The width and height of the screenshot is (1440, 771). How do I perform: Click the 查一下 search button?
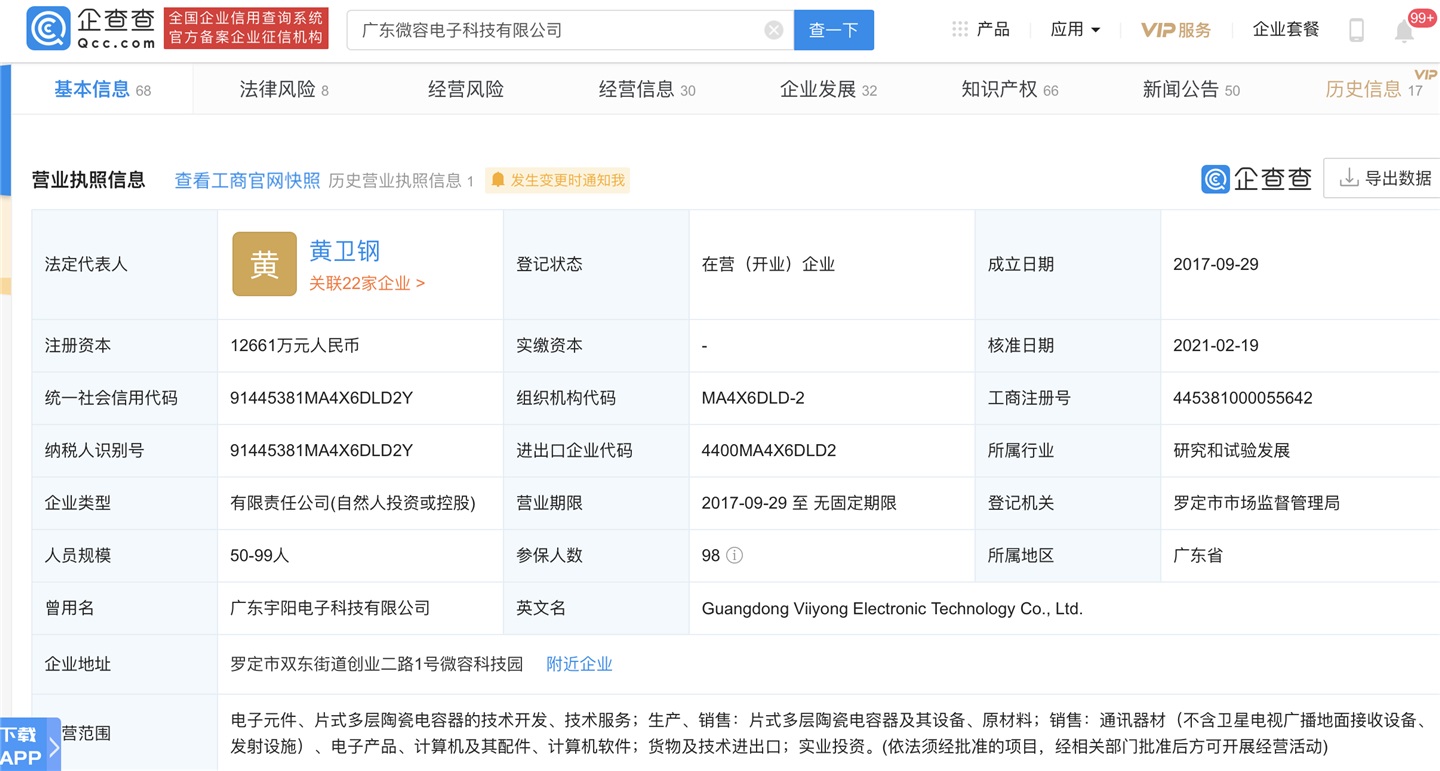tap(834, 30)
